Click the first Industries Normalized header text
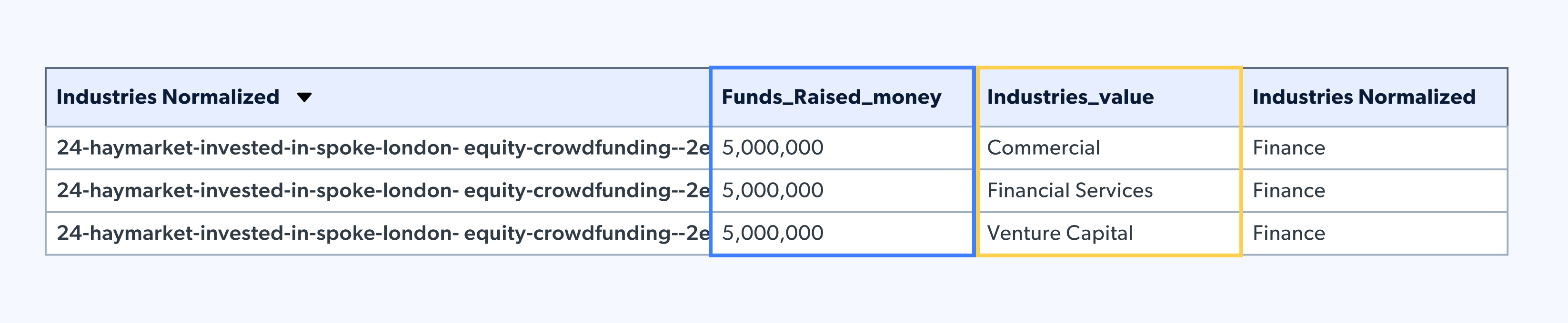The height and width of the screenshot is (323, 1568). (167, 98)
